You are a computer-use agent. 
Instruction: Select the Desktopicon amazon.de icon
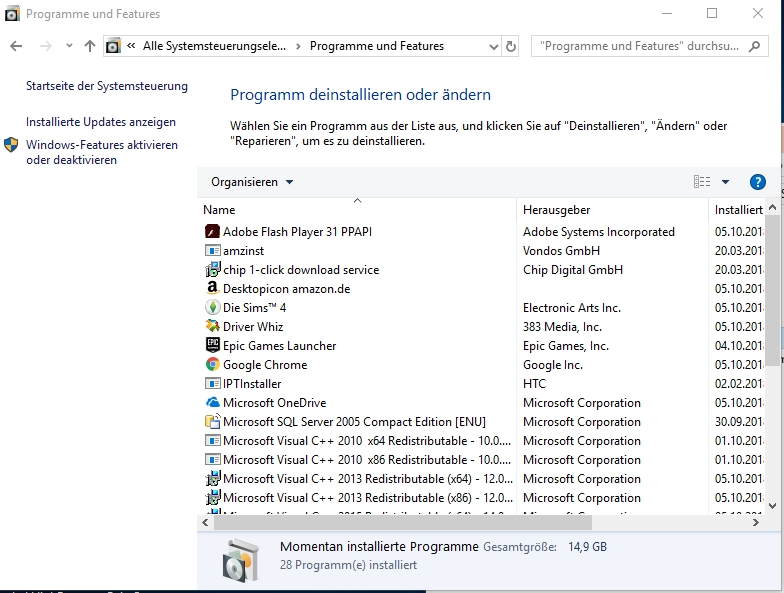(x=212, y=288)
